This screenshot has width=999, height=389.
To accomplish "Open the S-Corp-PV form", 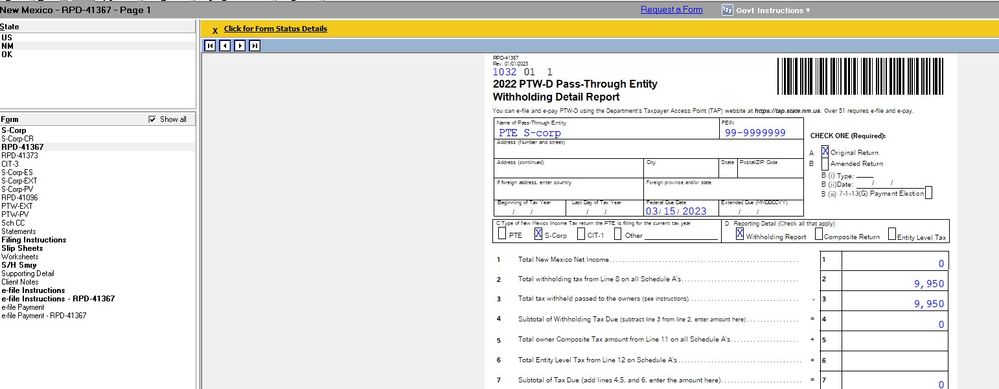I will (x=97, y=189).
